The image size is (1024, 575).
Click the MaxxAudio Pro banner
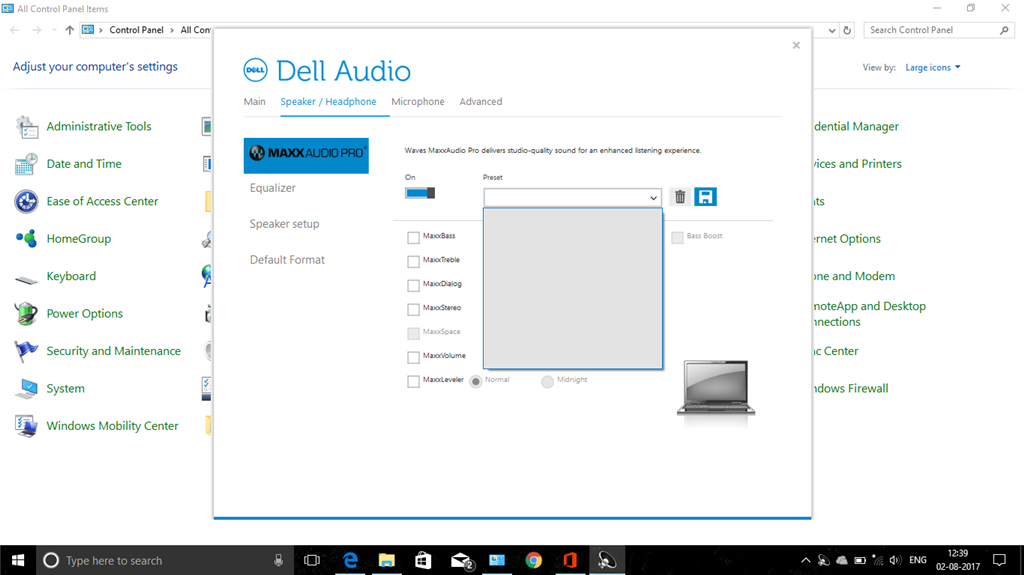pos(306,156)
